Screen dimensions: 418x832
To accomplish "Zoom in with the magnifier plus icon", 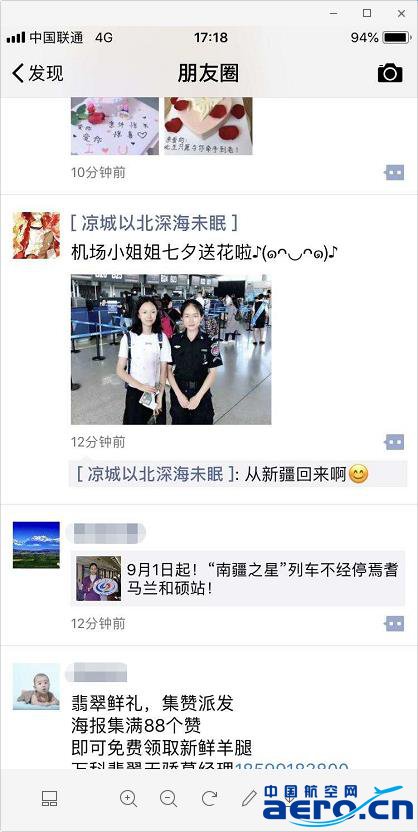I will pyautogui.click(x=128, y=798).
